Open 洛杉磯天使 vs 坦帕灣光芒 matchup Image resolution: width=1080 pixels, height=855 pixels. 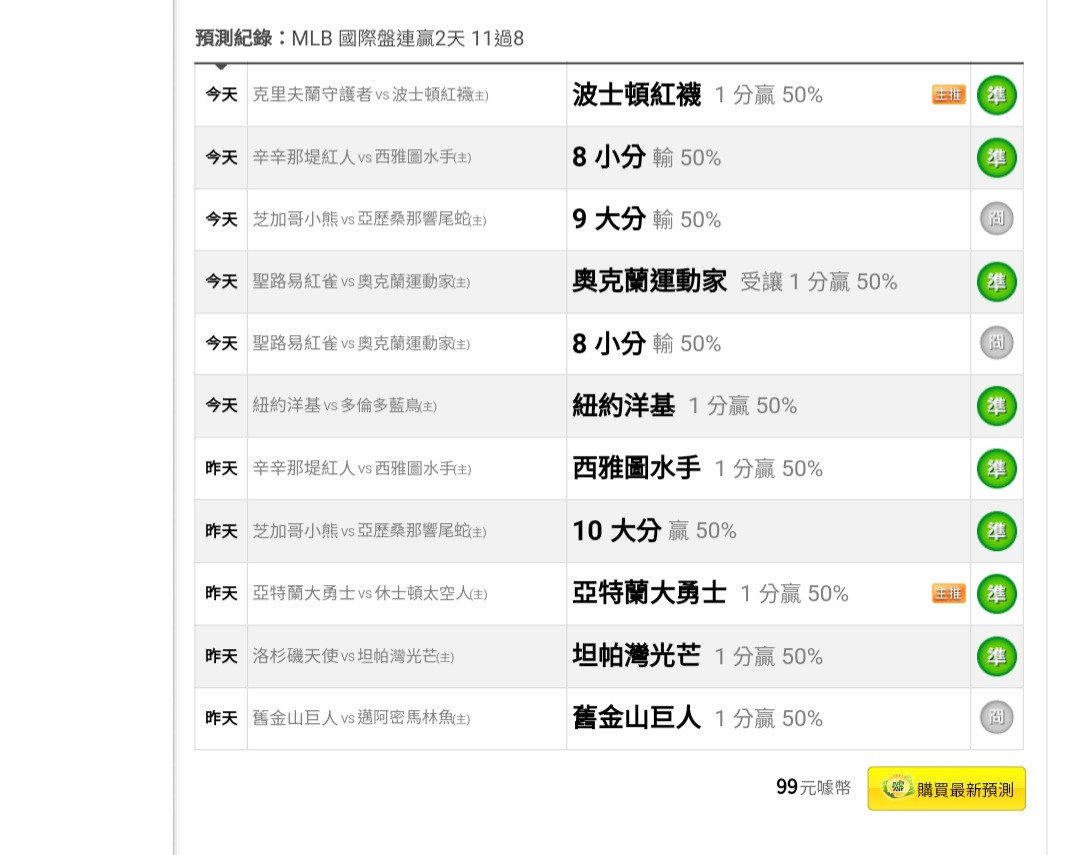coord(353,657)
